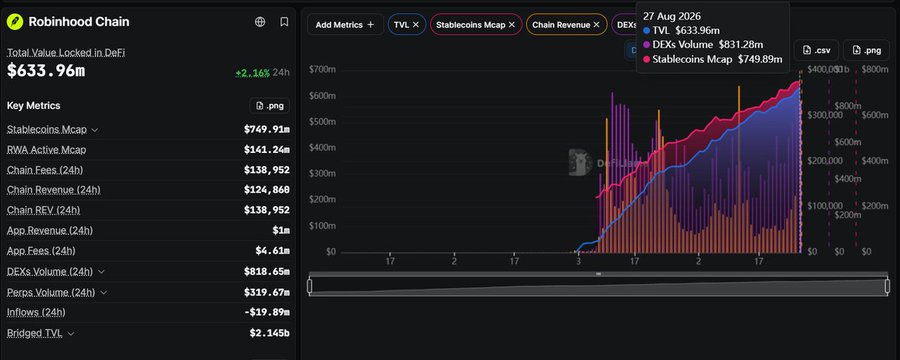Click the $141.24m RWA value
Screen dimensions: 900x360
(266, 149)
